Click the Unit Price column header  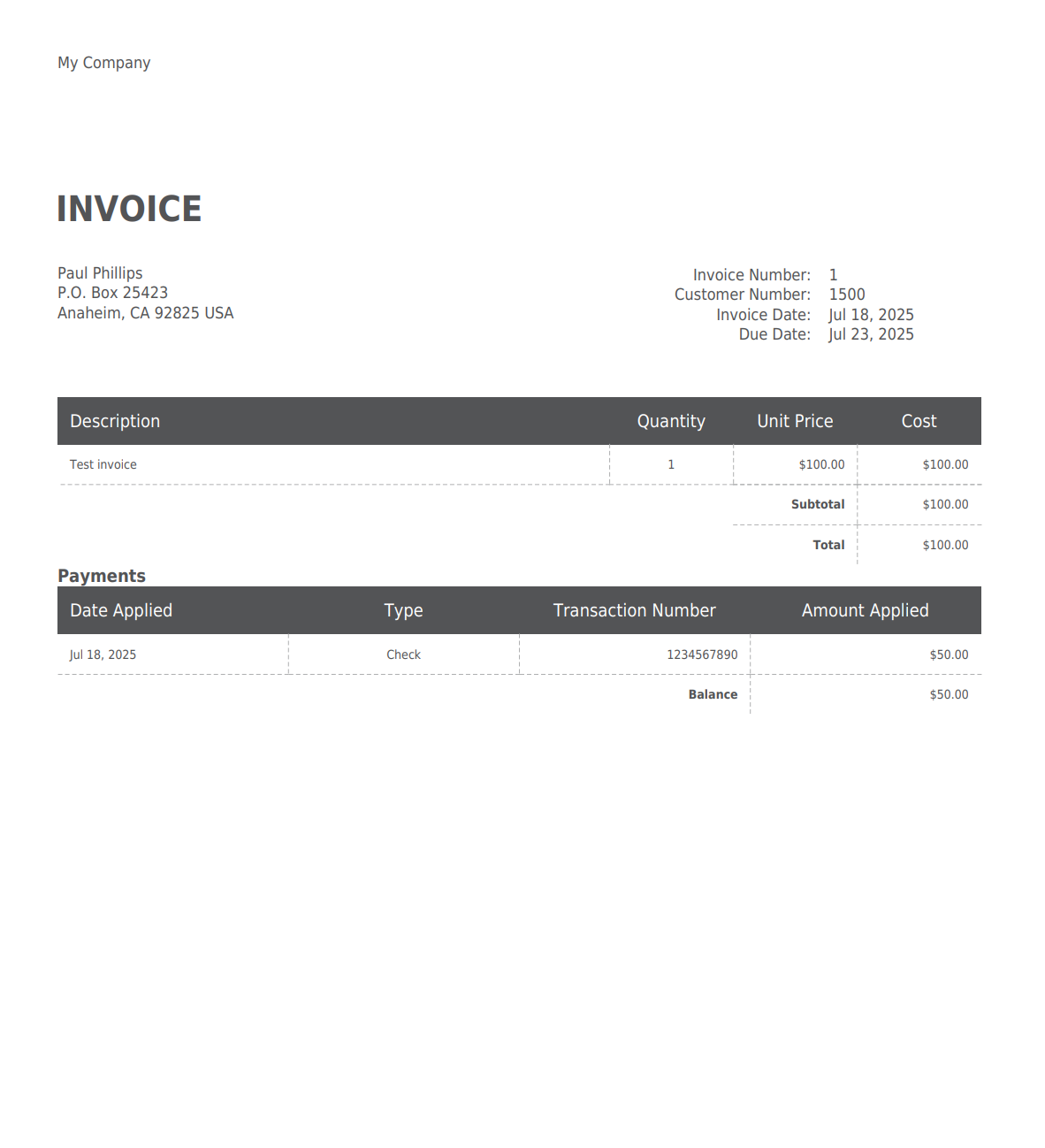[795, 421]
